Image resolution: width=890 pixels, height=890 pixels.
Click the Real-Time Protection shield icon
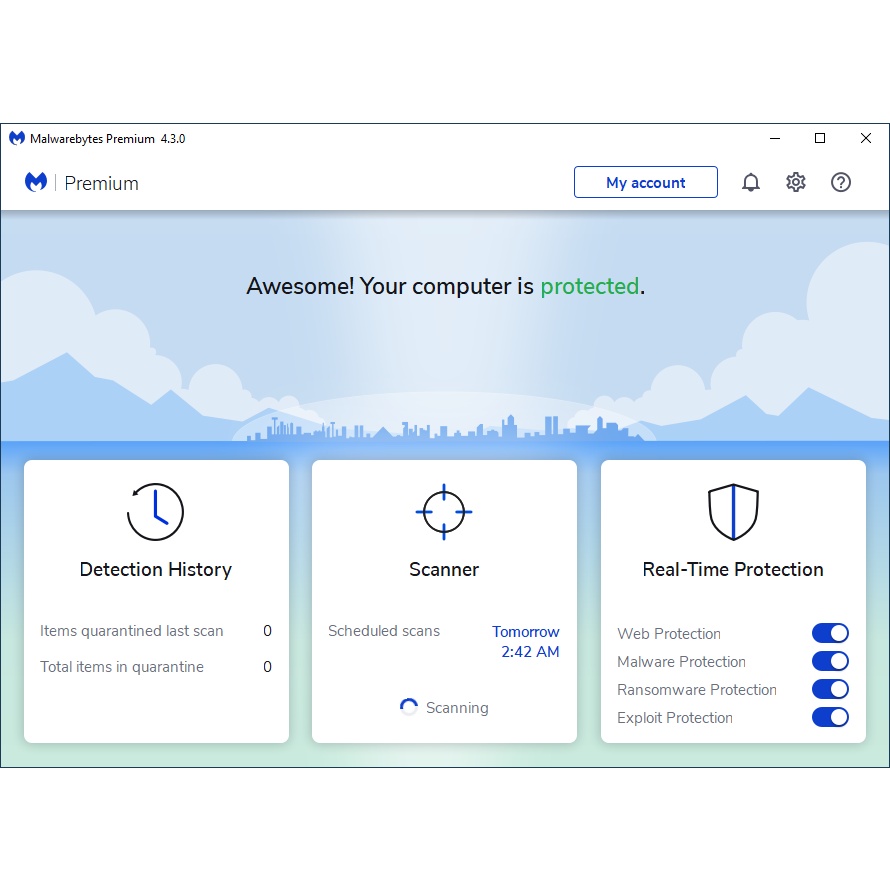coord(733,512)
